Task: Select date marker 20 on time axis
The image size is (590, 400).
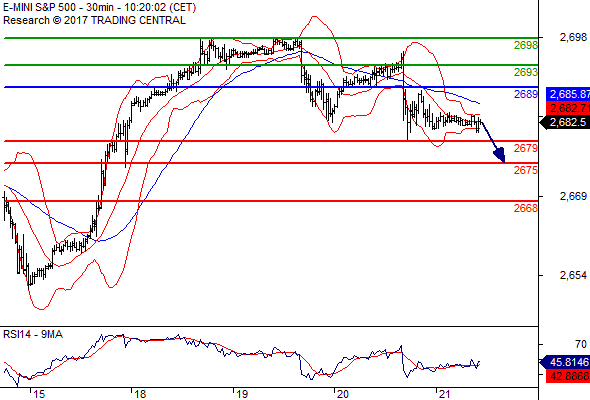Action: (343, 394)
